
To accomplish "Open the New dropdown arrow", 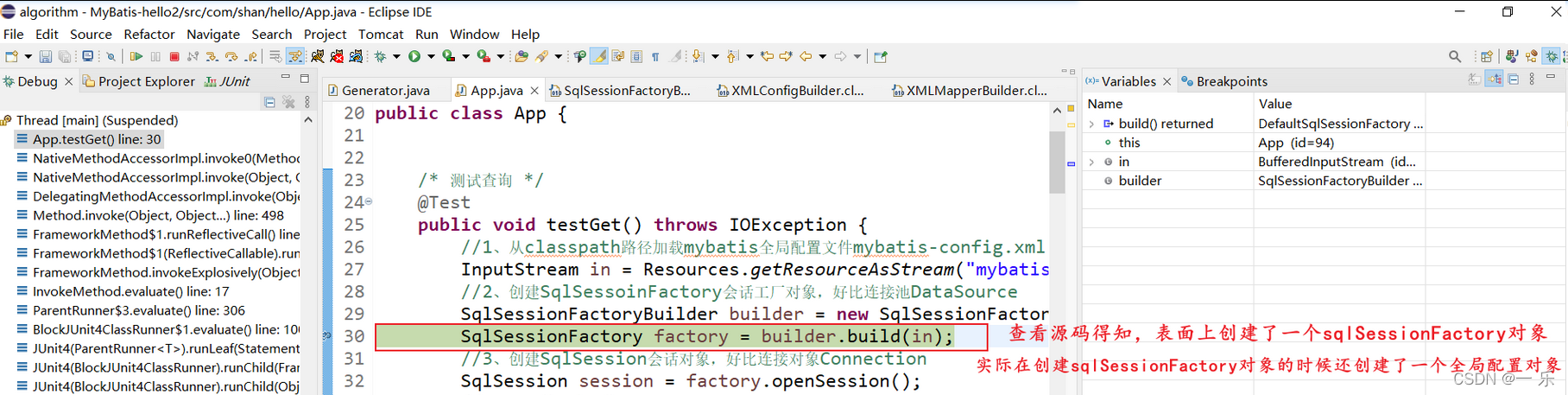I will point(28,56).
